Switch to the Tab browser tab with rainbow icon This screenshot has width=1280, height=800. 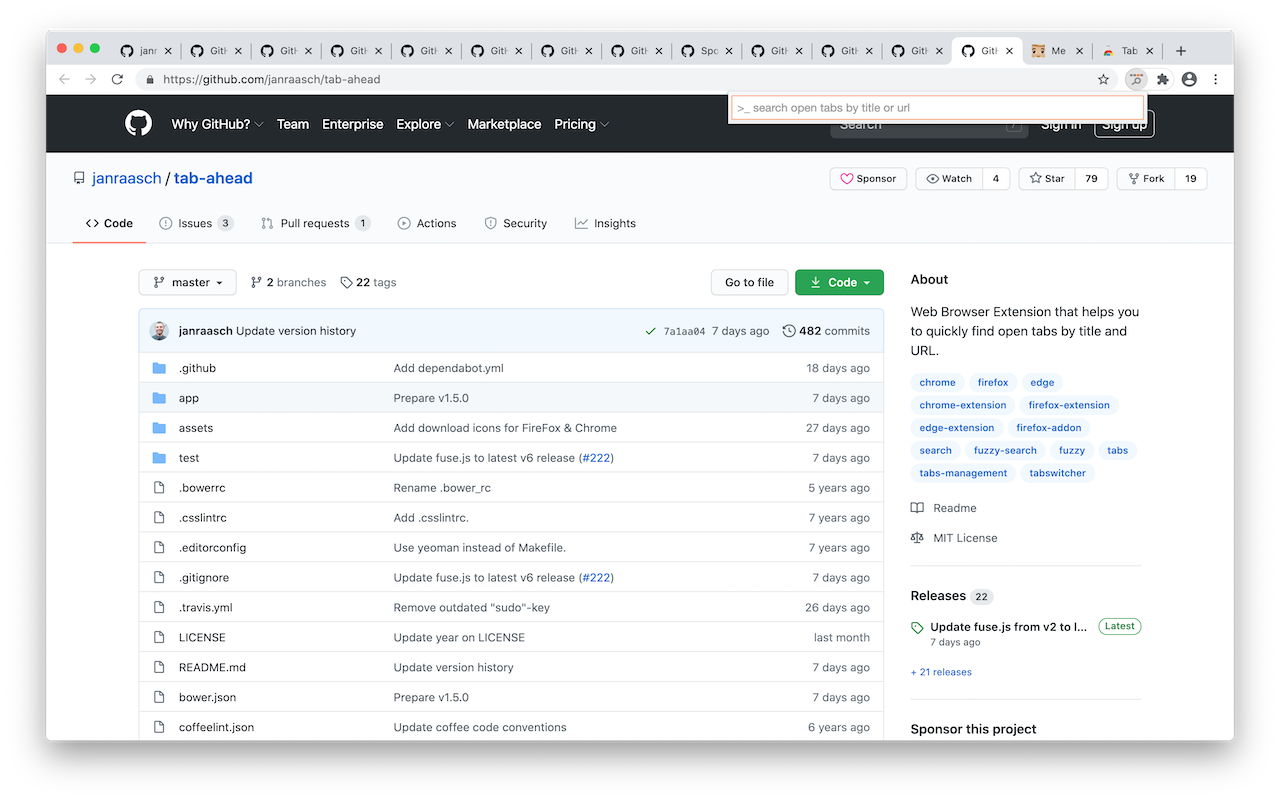pos(1129,51)
